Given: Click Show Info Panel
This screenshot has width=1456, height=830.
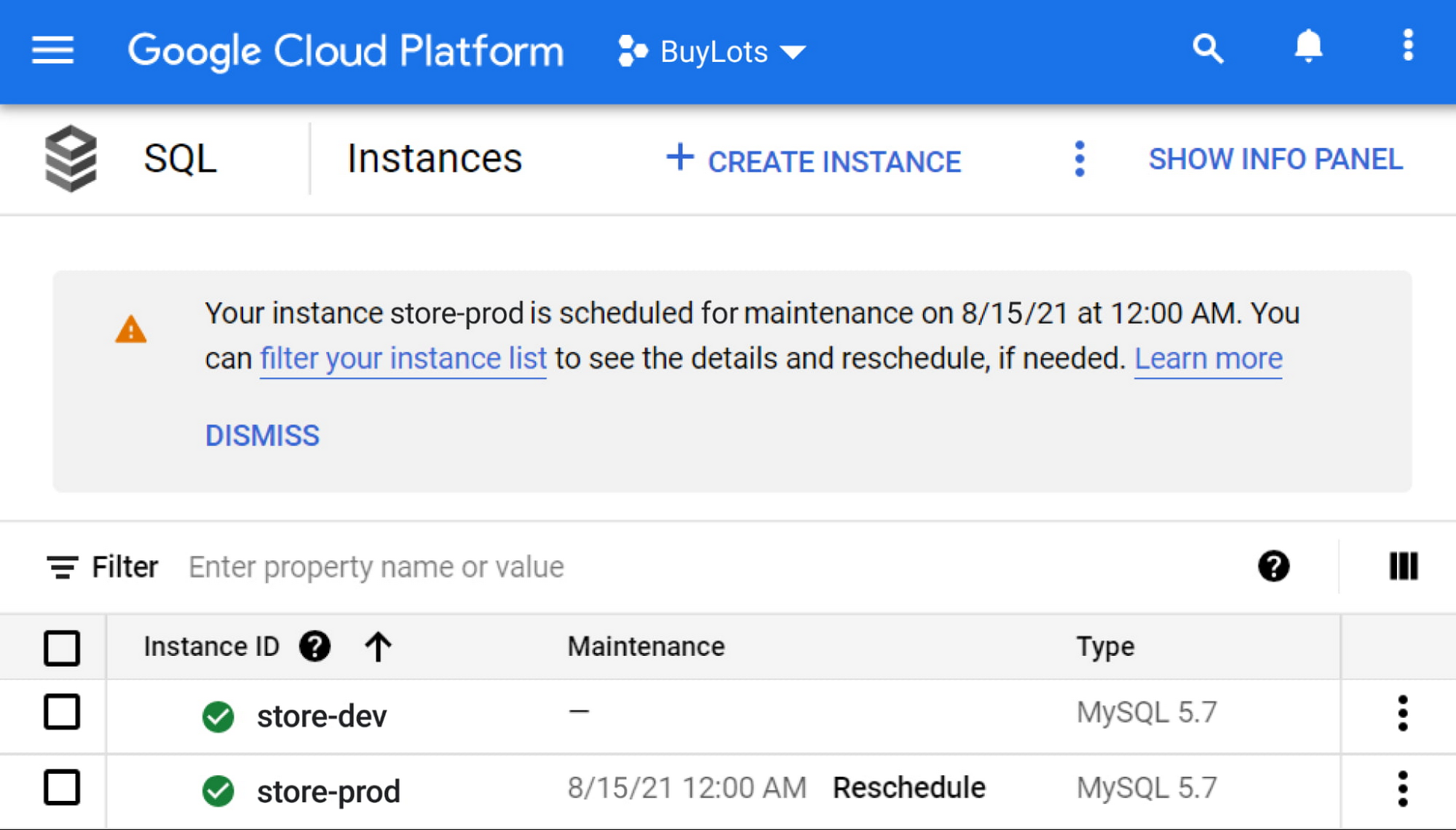Looking at the screenshot, I should 1275,159.
